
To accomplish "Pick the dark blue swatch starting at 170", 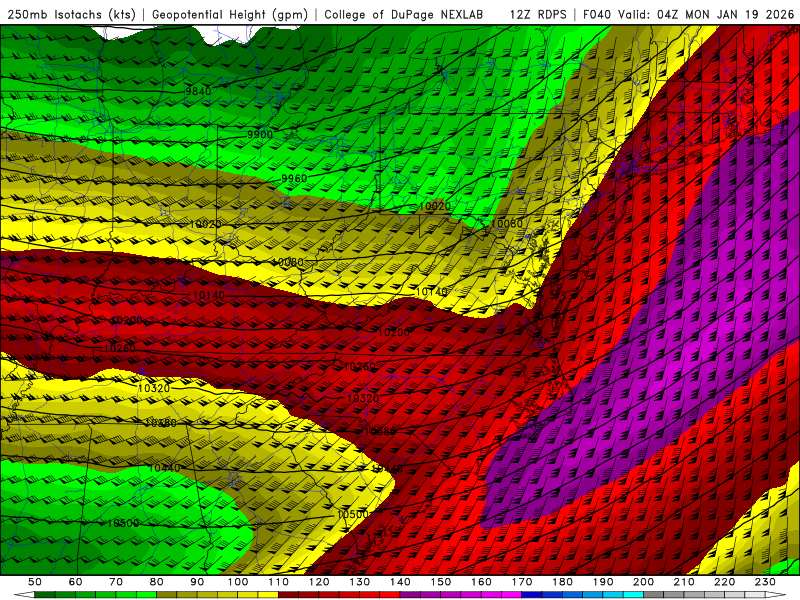I will point(532,595).
